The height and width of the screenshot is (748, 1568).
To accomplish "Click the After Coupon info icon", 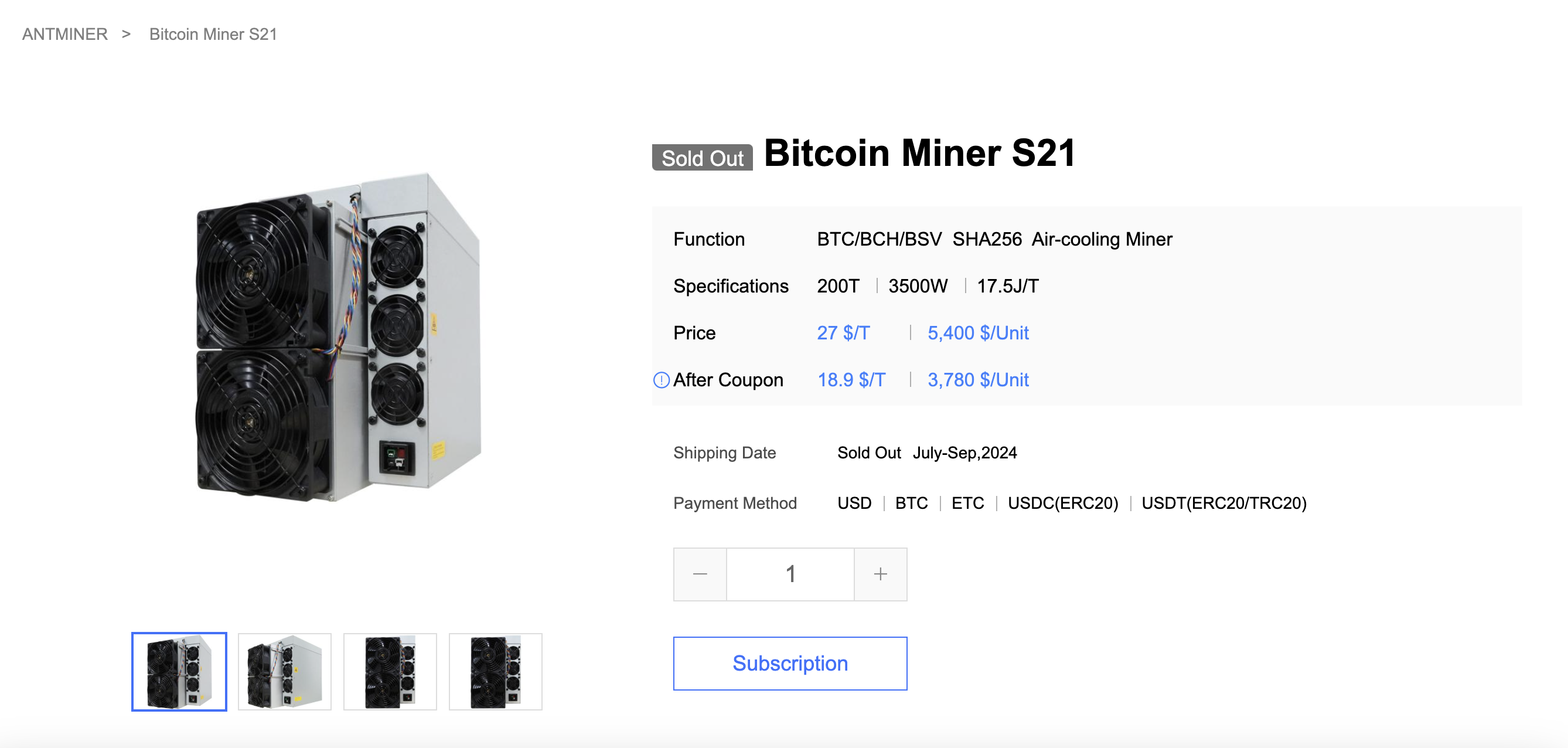I will click(661, 380).
